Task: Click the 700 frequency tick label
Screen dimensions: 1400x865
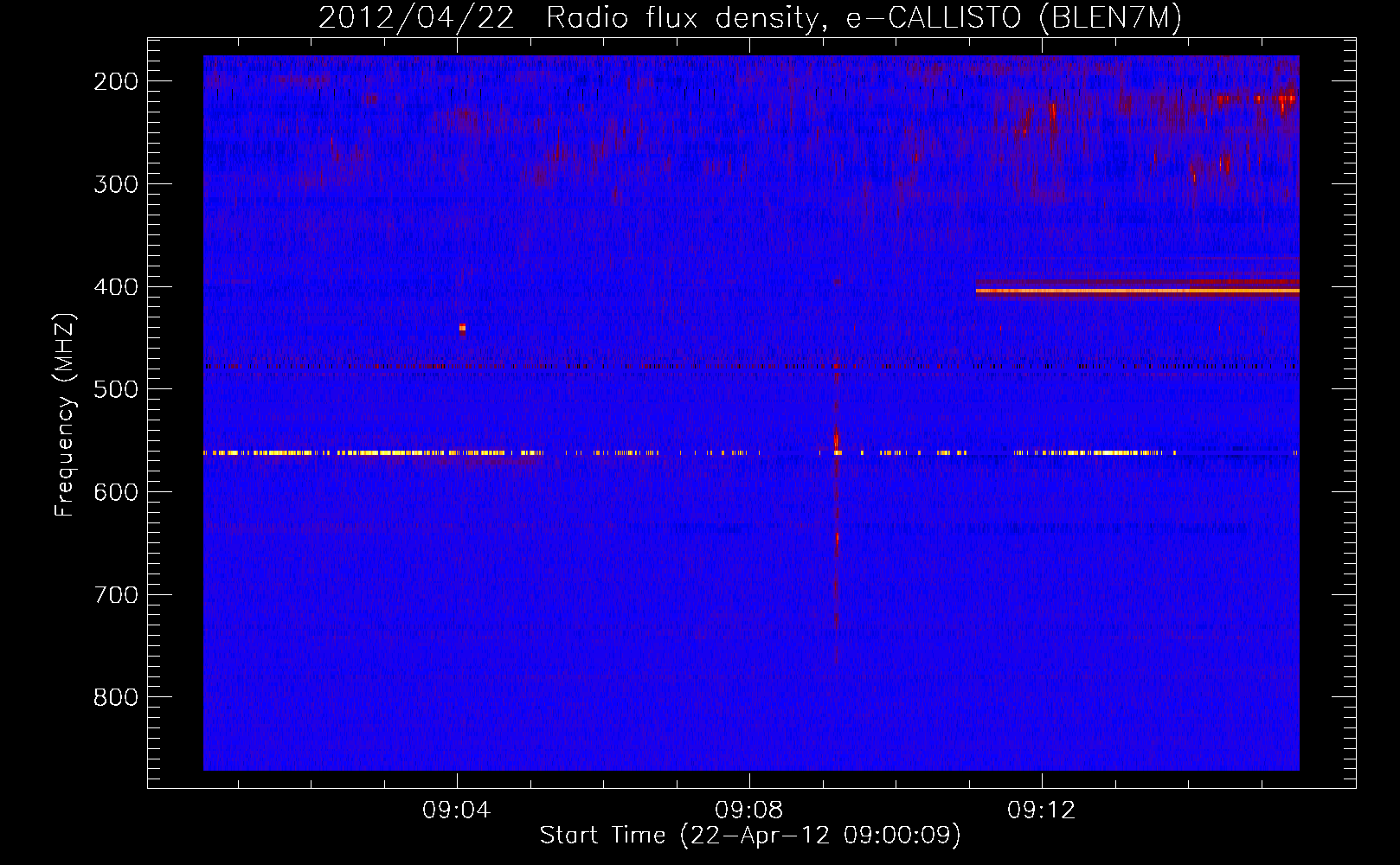Action: [x=116, y=595]
